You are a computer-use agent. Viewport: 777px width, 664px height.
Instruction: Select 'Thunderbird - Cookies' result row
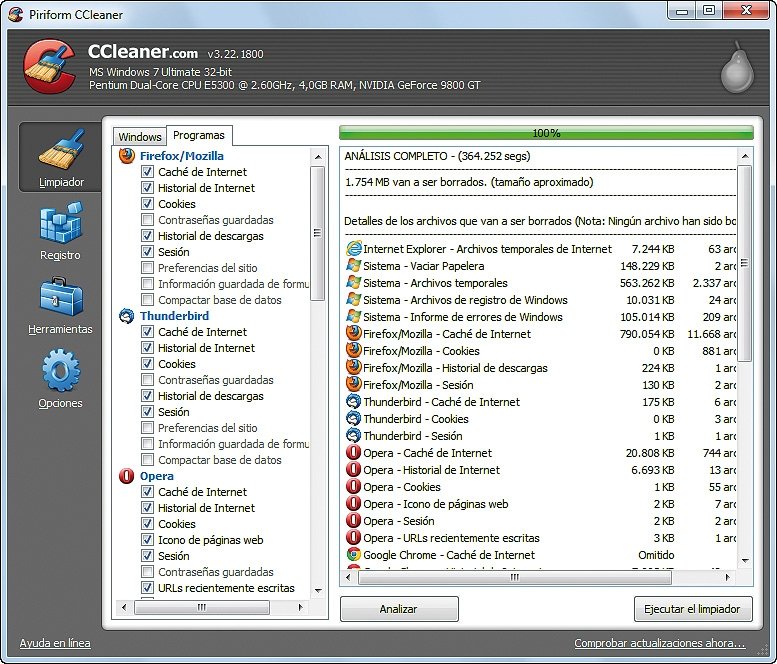pyautogui.click(x=540, y=419)
